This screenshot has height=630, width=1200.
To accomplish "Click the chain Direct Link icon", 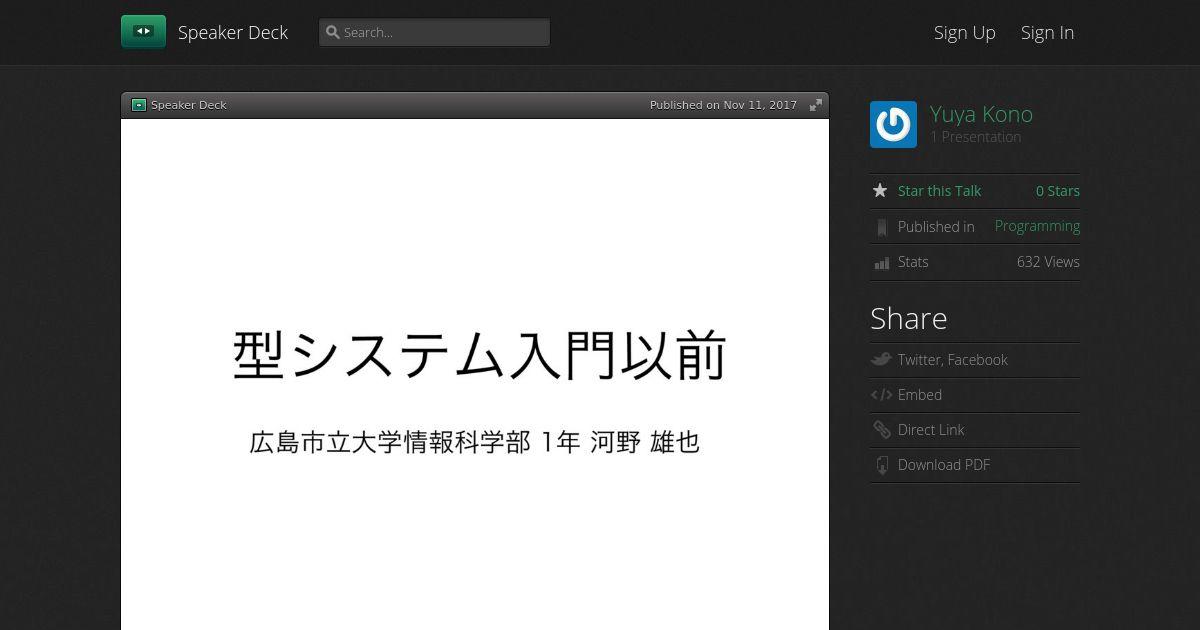I will [881, 430].
